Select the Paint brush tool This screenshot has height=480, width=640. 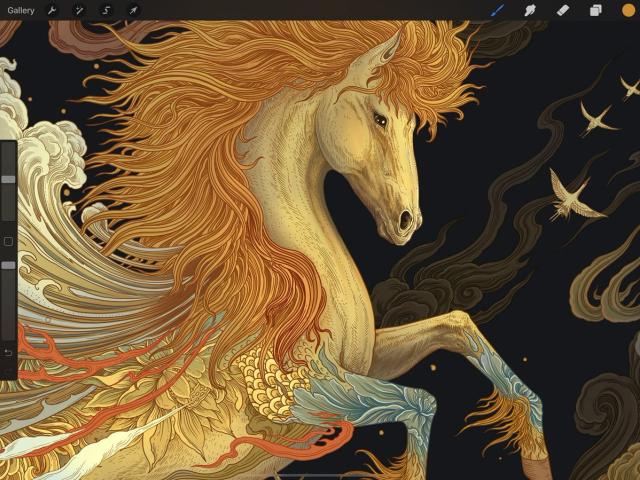(497, 10)
